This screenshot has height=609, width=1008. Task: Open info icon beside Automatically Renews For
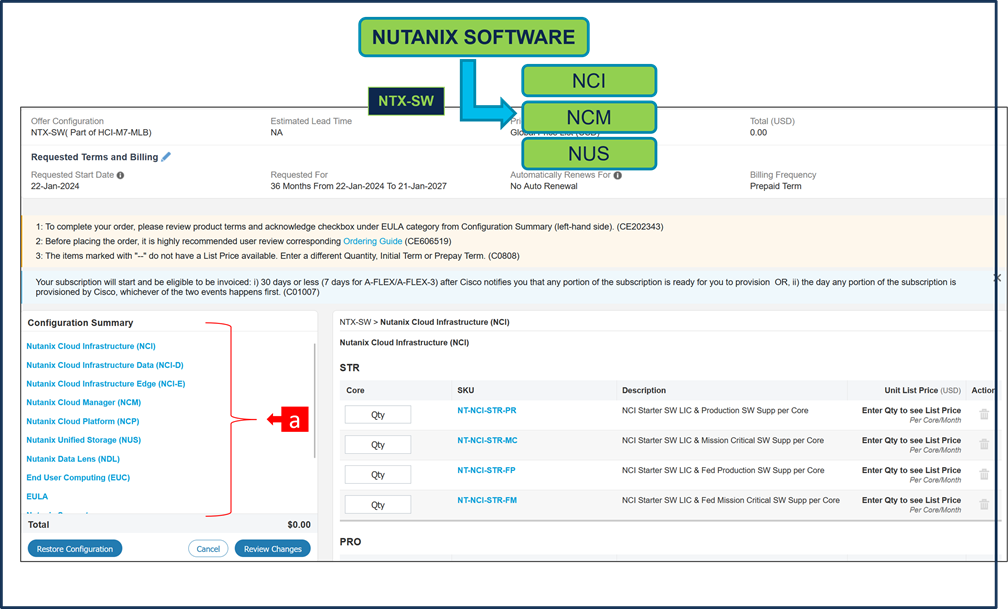618,175
